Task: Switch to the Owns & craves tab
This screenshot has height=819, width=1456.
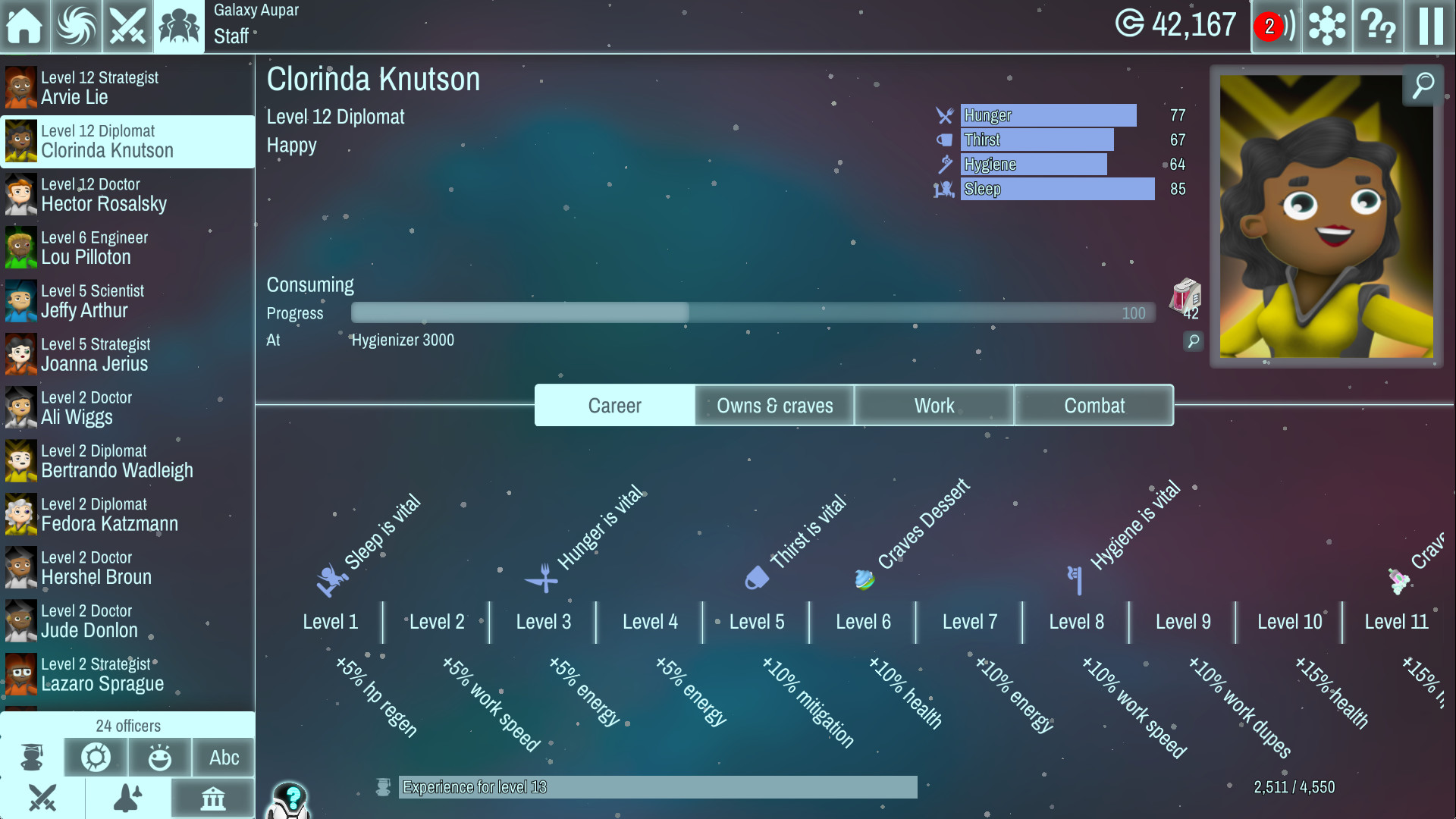Action: pos(774,406)
